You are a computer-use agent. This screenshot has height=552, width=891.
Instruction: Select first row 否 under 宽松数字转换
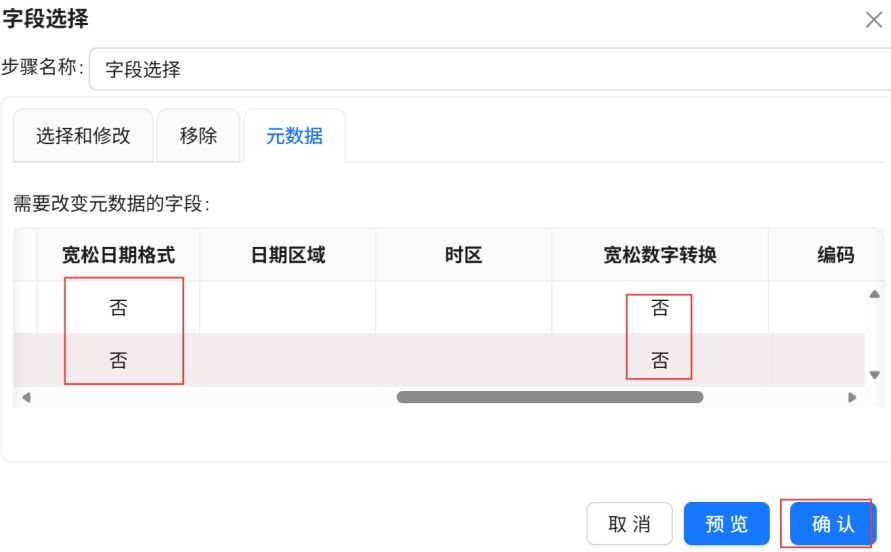[x=660, y=307]
